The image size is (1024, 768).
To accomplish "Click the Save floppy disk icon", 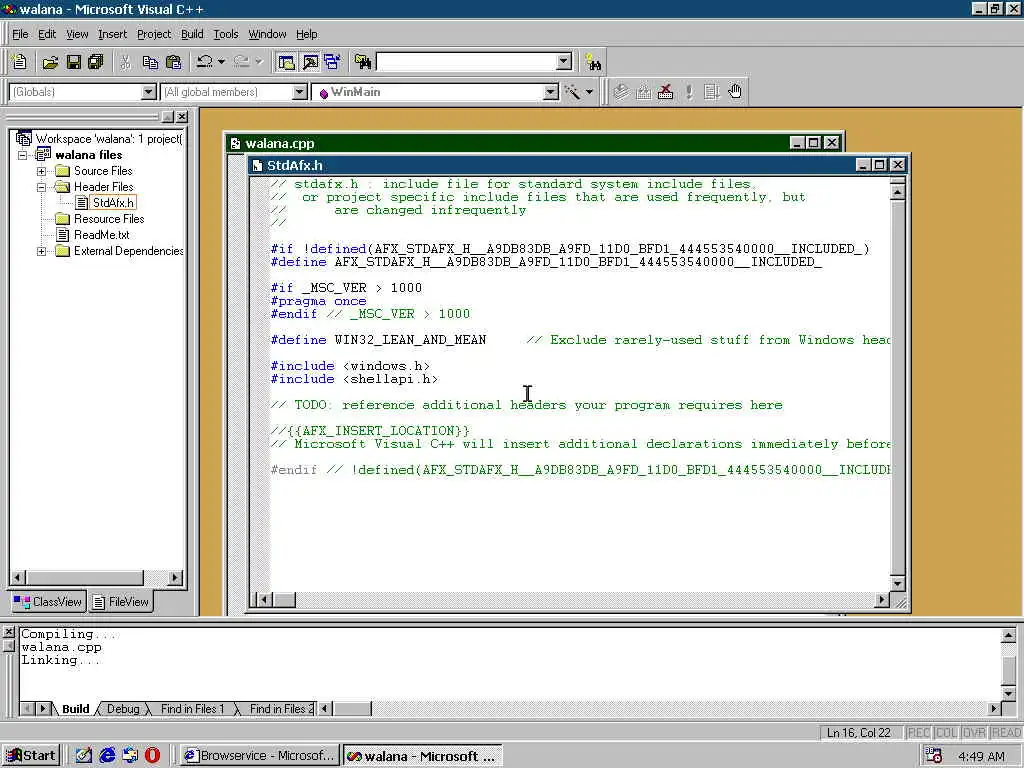I will tap(74, 62).
